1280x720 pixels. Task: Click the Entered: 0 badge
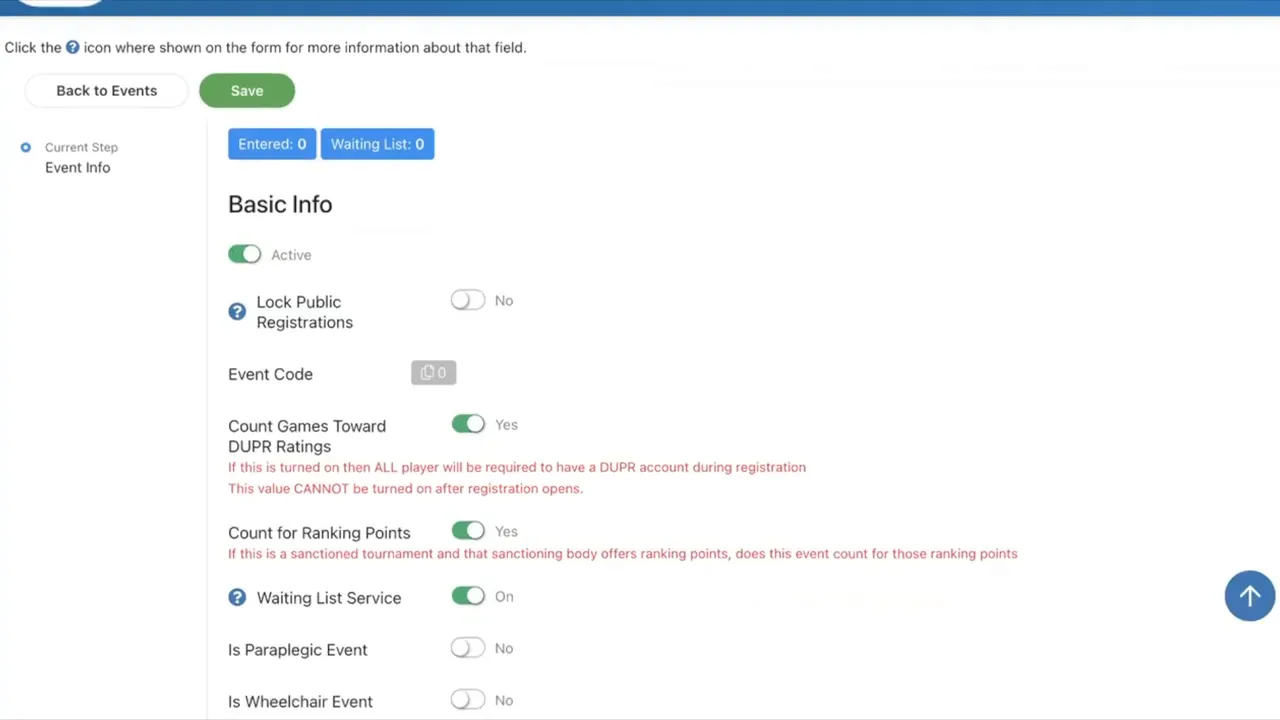click(x=272, y=143)
